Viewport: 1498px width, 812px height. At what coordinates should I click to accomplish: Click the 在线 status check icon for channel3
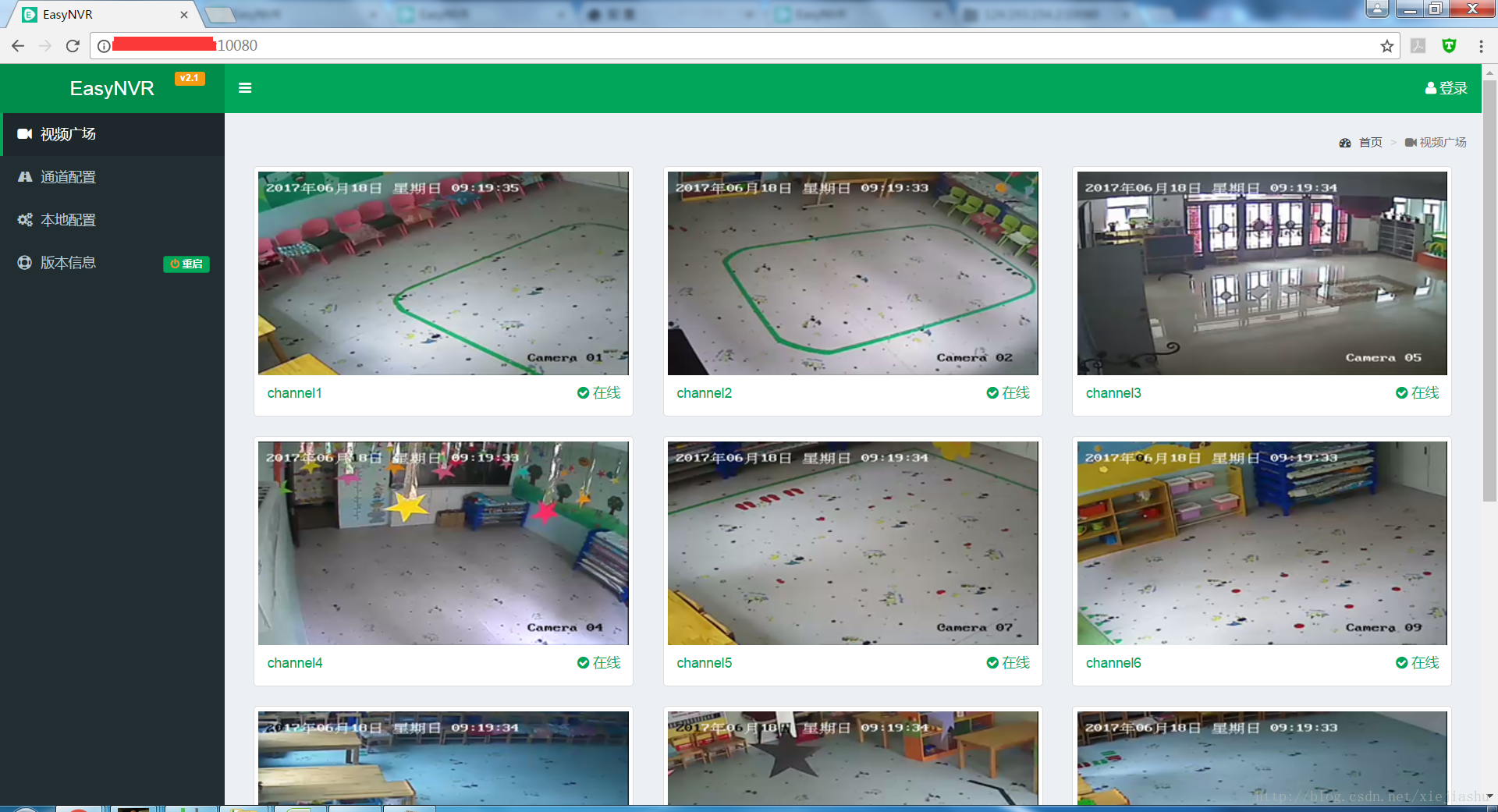[x=1401, y=393]
